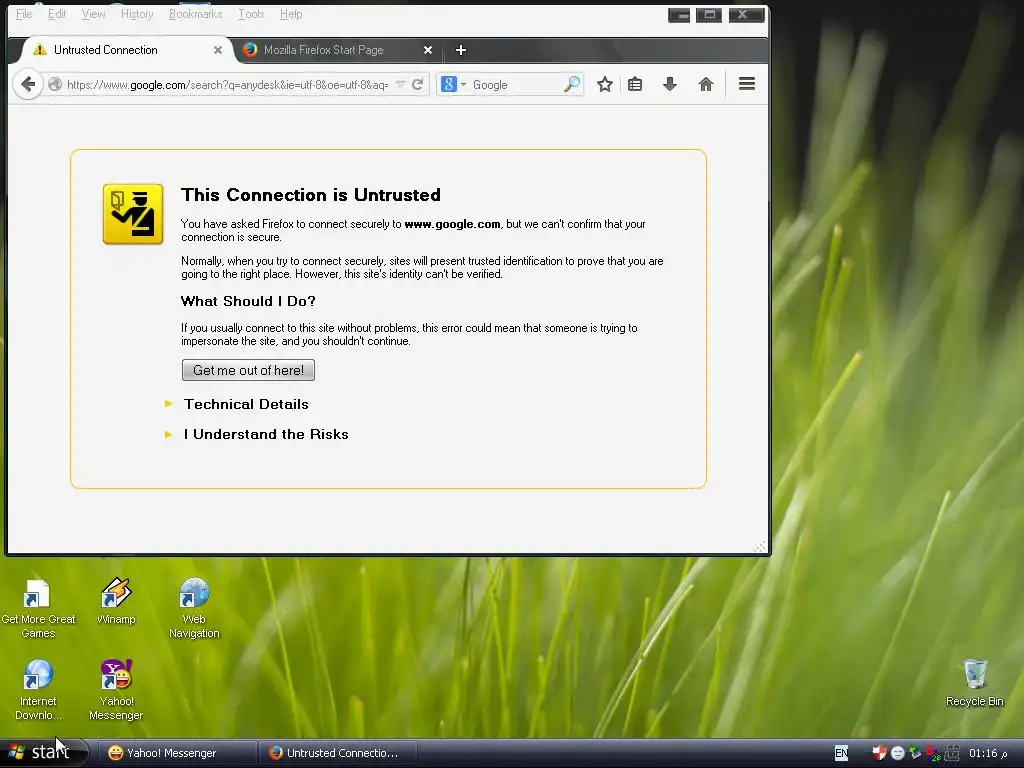Click the red shield security tray icon
Viewport: 1024px width, 768px height.
pos(880,753)
